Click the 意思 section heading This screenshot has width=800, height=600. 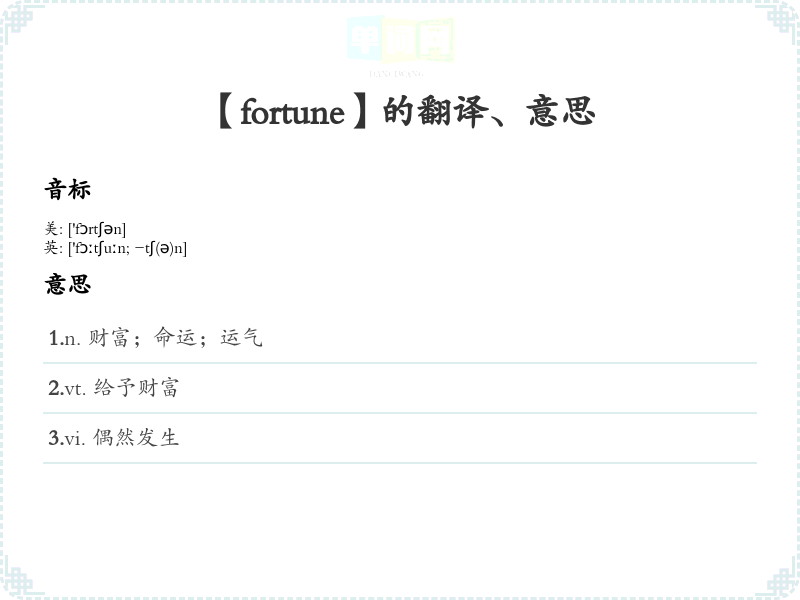click(x=67, y=284)
